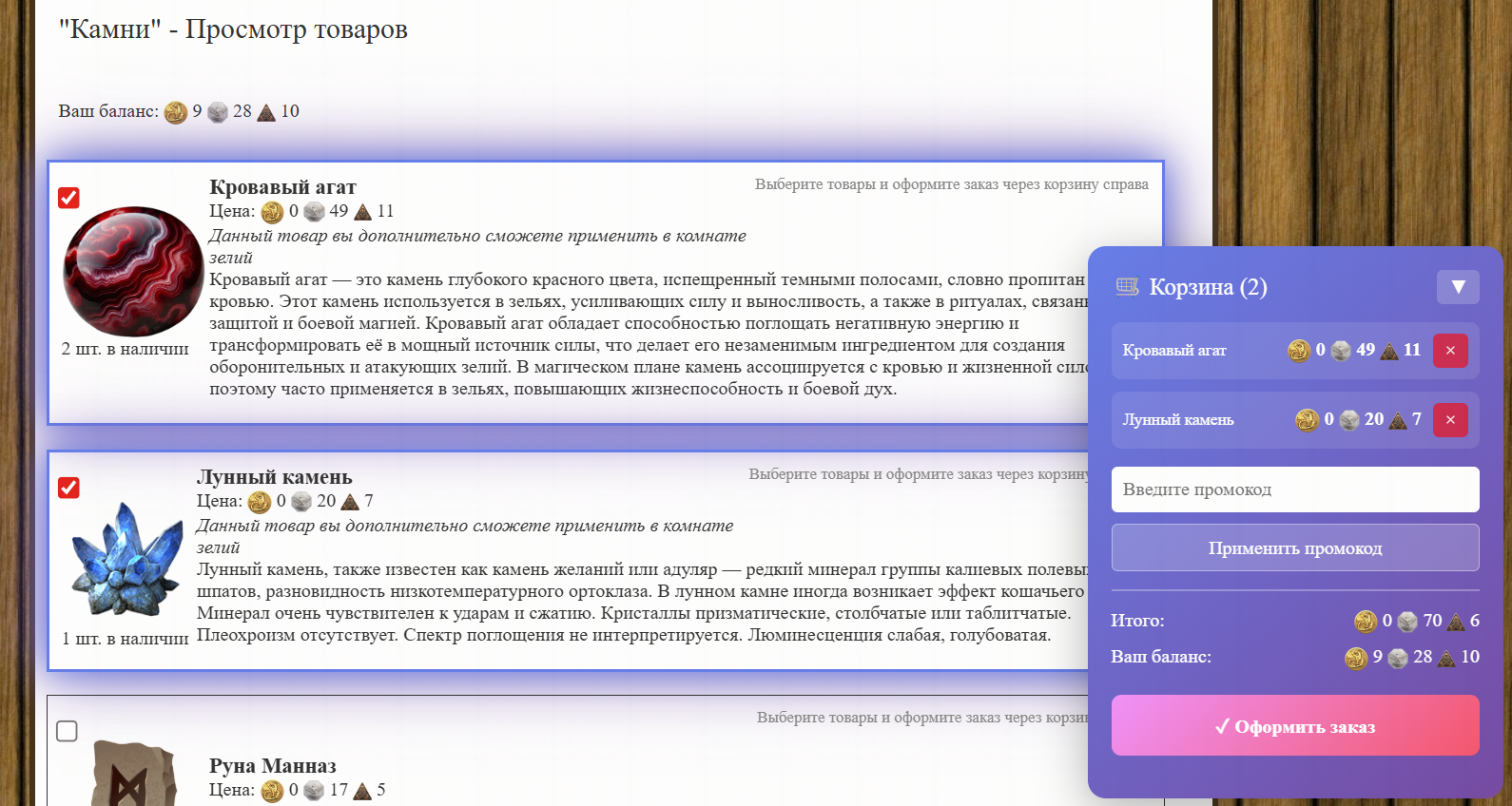Click the silver coin in cart Ваш баланс row
This screenshot has width=1512, height=806.
click(x=1398, y=658)
